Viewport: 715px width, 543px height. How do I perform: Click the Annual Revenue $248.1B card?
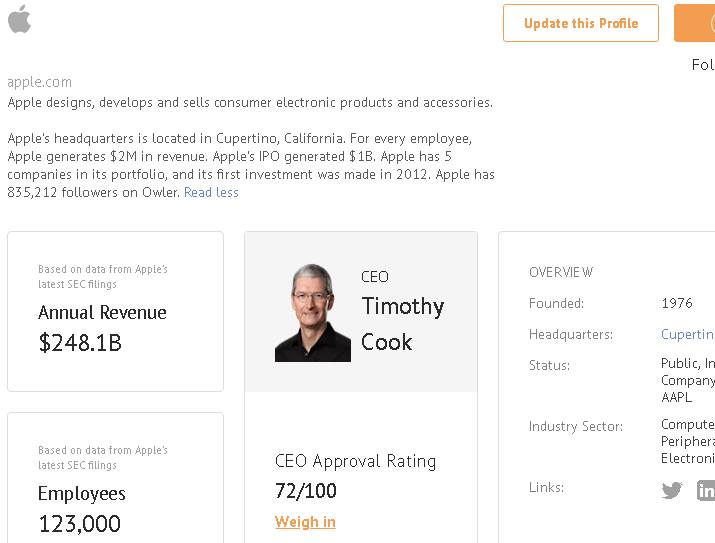(115, 311)
